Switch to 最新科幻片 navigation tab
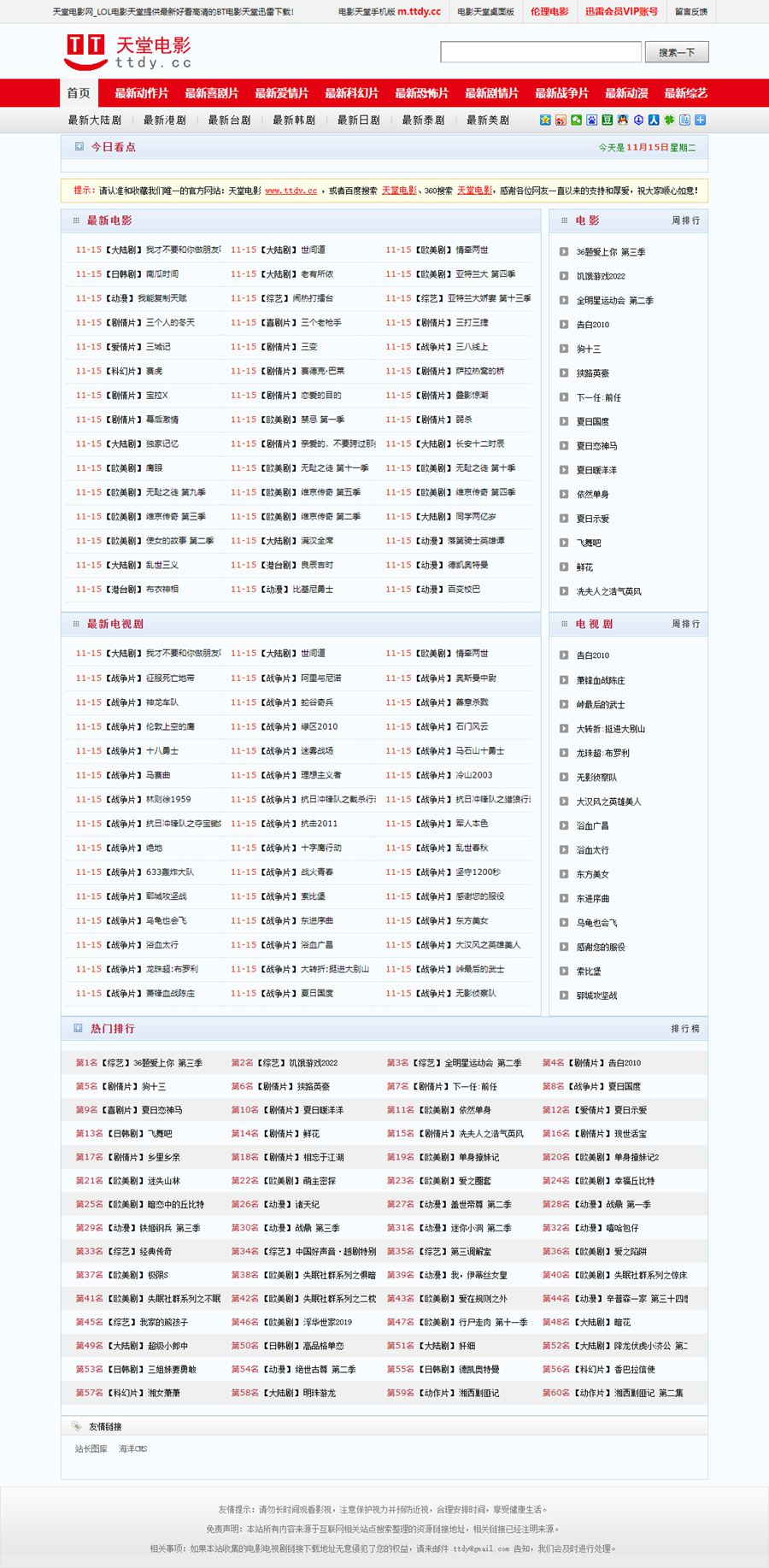Image resolution: width=769 pixels, height=1568 pixels. [x=351, y=93]
